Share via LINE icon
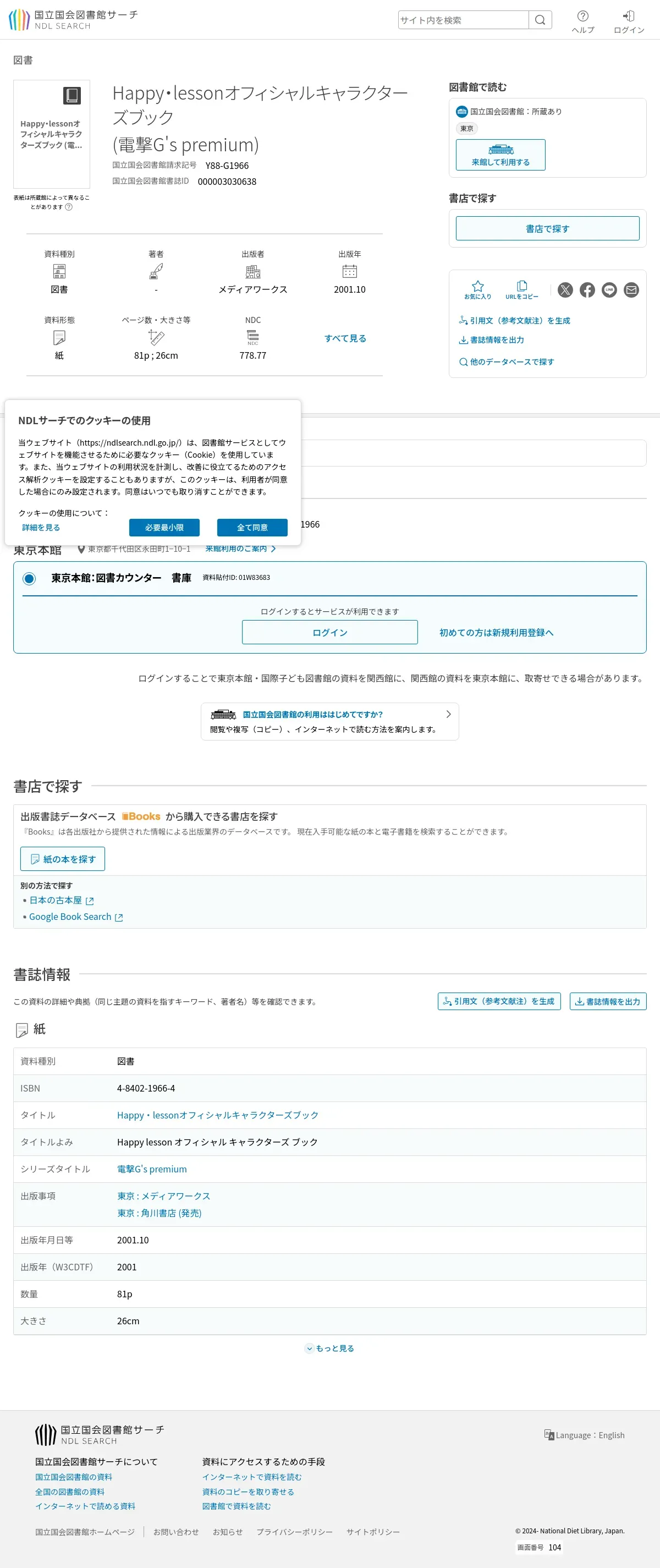The image size is (660, 1568). [609, 290]
